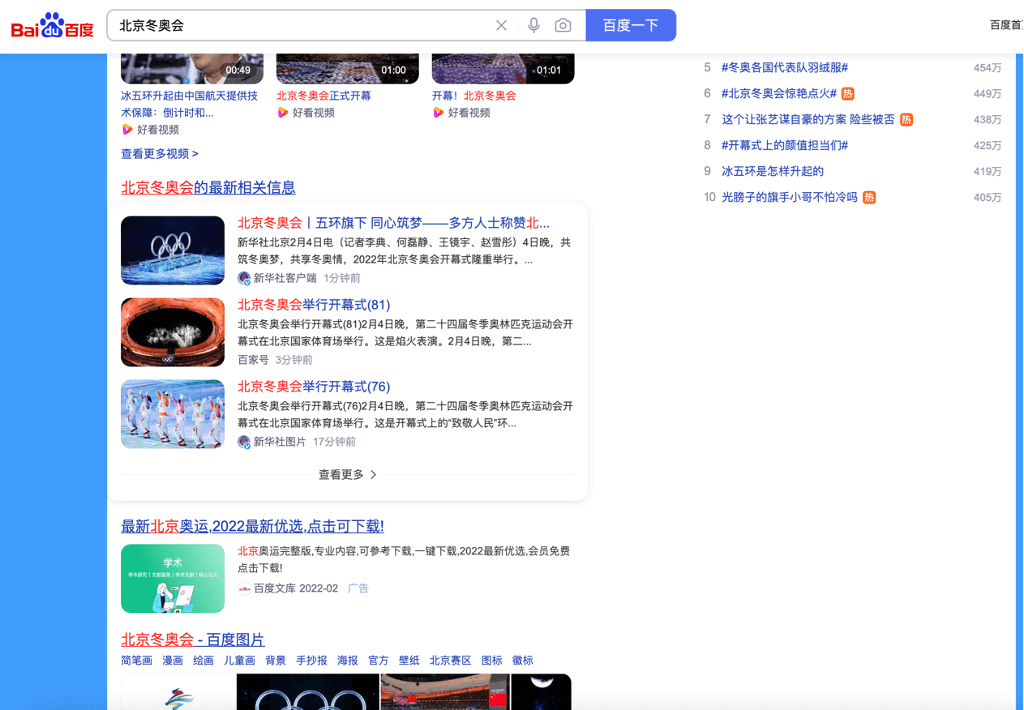Open the Olympic rings image in 百度图片 row
This screenshot has height=710, width=1024.
coord(308,692)
